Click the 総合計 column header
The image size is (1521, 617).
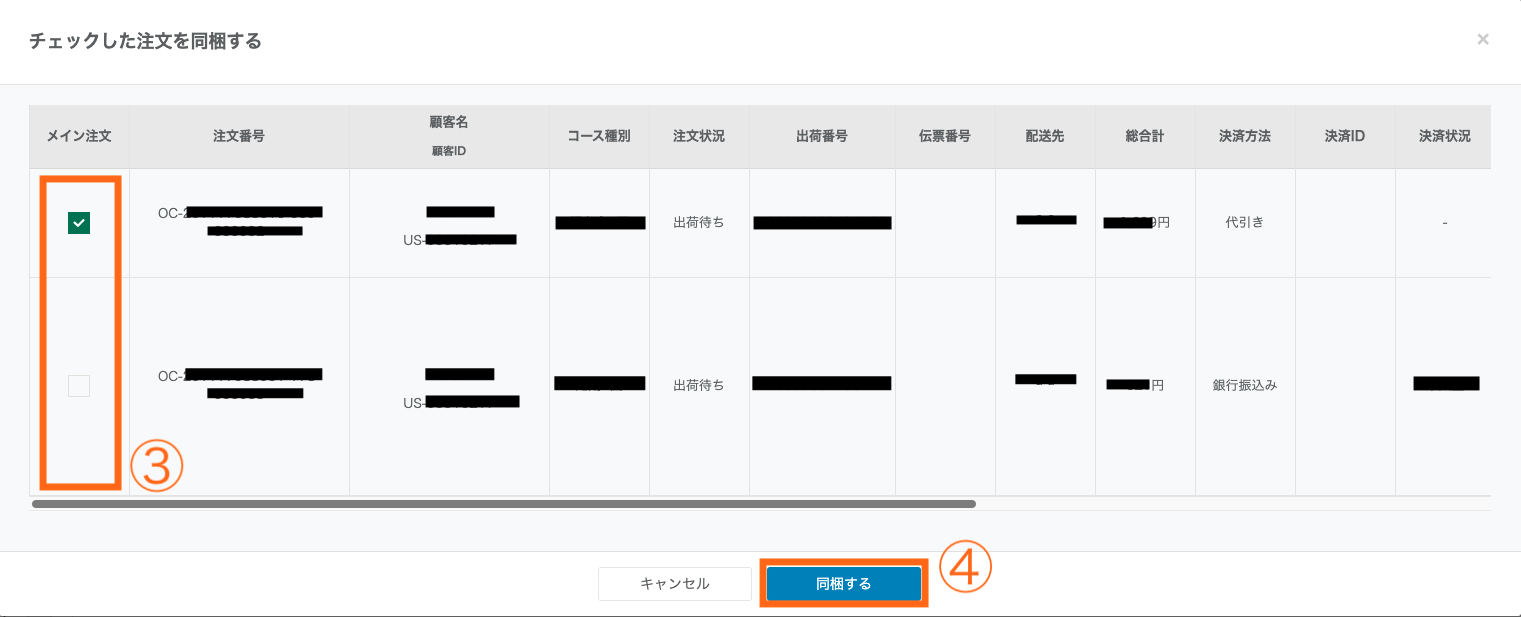click(1145, 136)
